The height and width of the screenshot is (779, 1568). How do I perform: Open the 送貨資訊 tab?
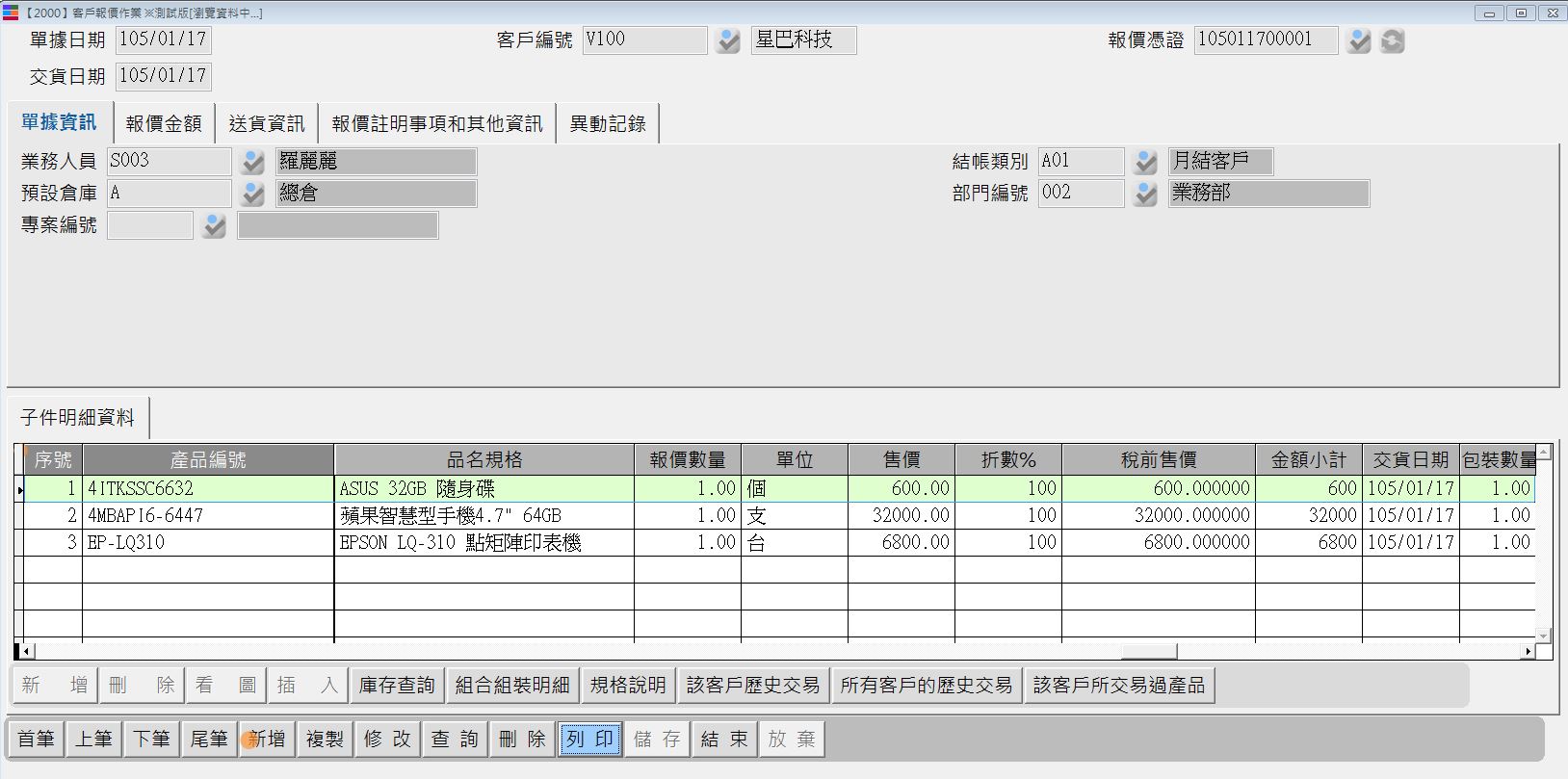(267, 123)
